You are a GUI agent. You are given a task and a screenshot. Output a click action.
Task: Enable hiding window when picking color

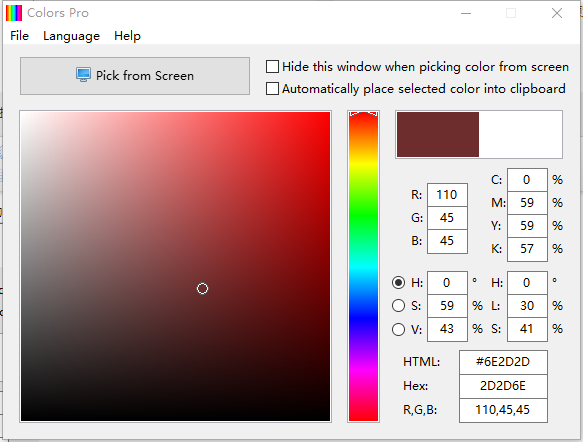(x=272, y=67)
